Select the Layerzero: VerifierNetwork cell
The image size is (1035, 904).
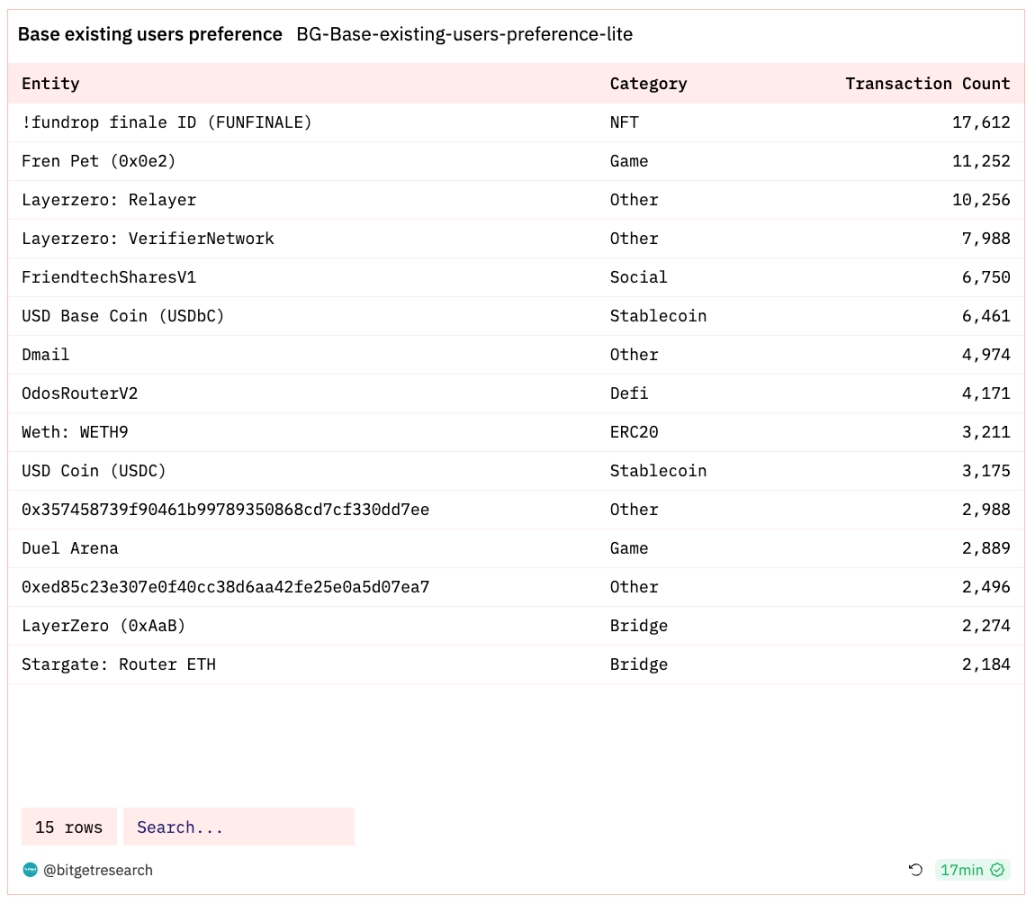pos(147,238)
